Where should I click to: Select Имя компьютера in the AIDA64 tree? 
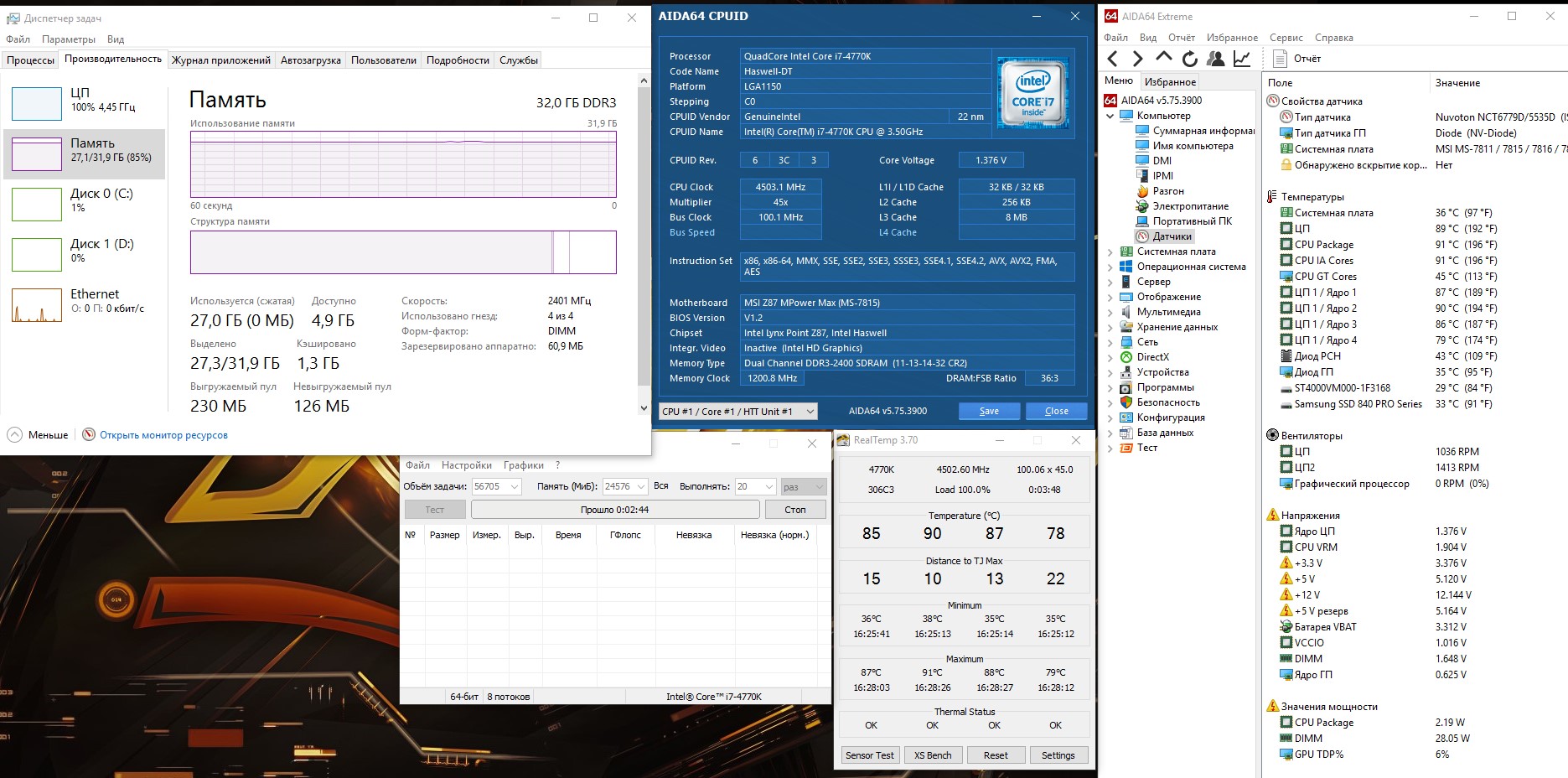click(x=1184, y=146)
